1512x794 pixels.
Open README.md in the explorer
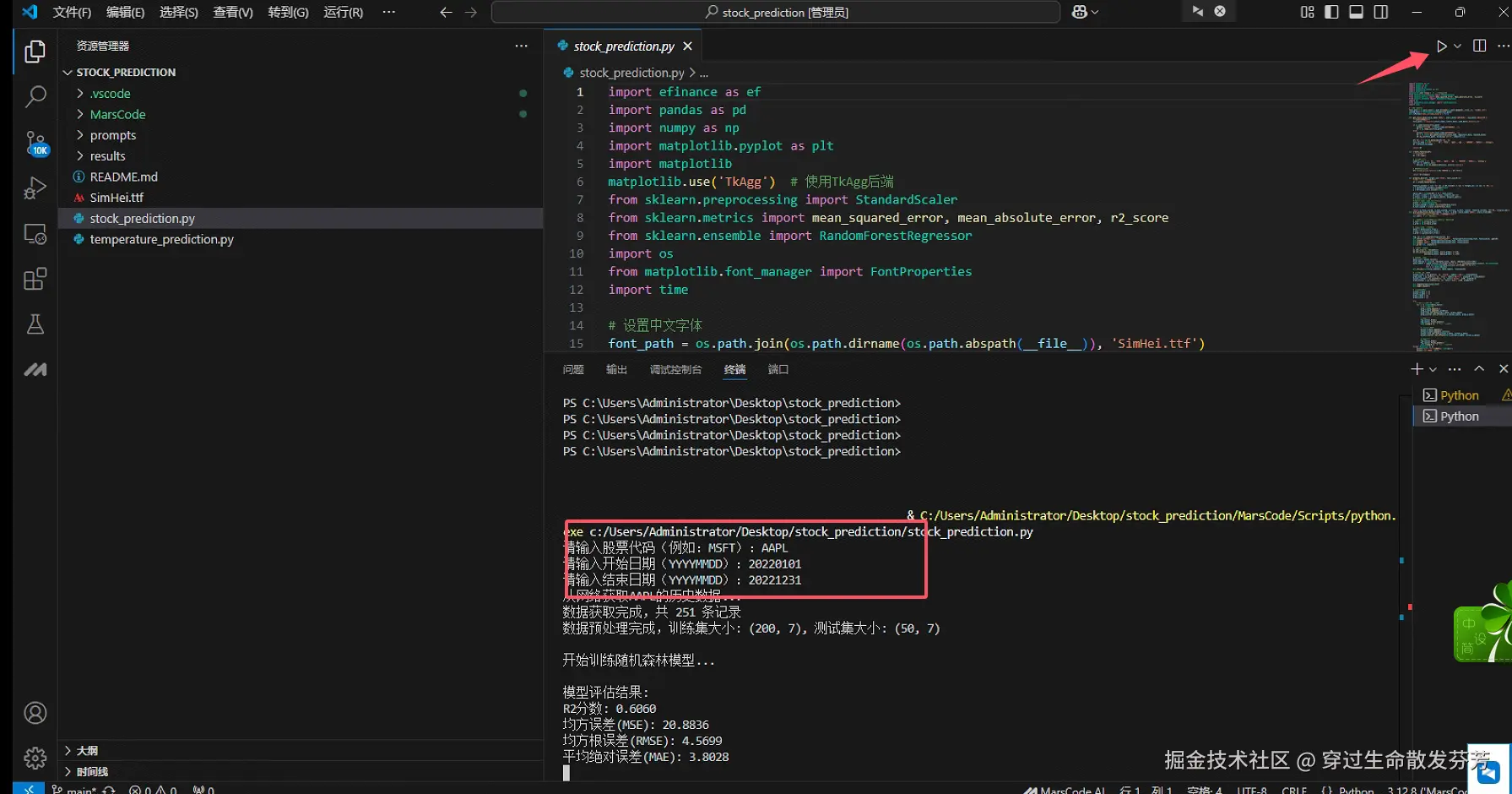click(x=301, y=177)
